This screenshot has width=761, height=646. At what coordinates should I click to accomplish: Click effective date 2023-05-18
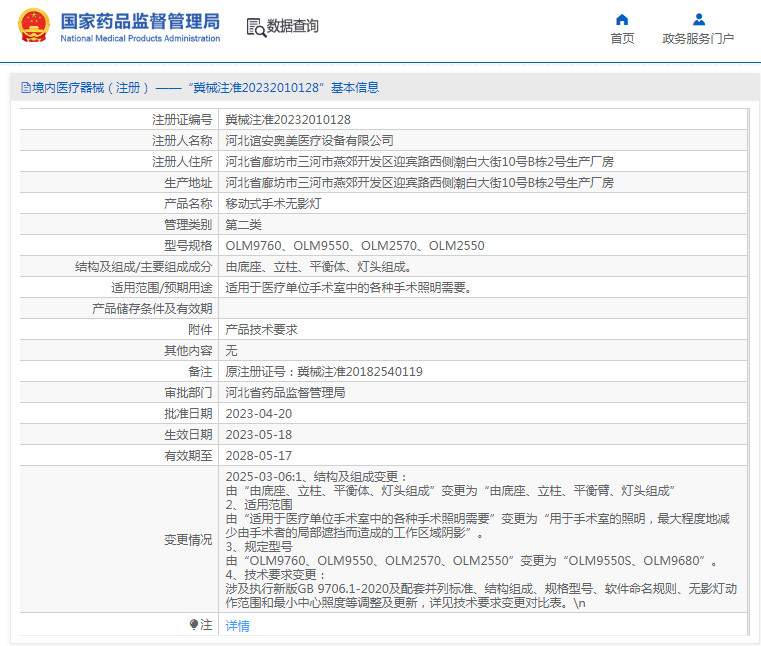(259, 435)
